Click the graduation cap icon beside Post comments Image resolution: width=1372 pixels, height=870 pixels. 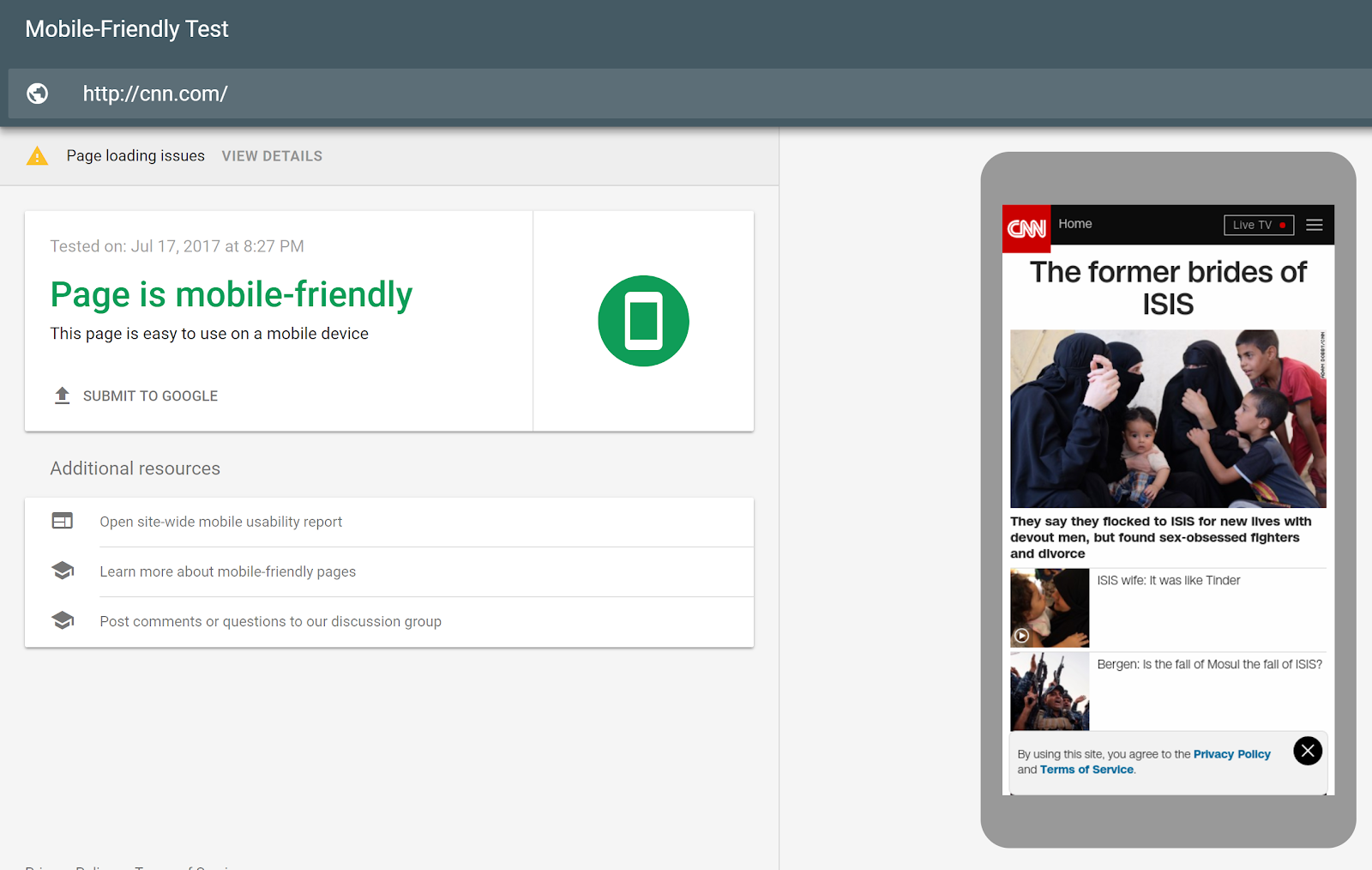[63, 620]
